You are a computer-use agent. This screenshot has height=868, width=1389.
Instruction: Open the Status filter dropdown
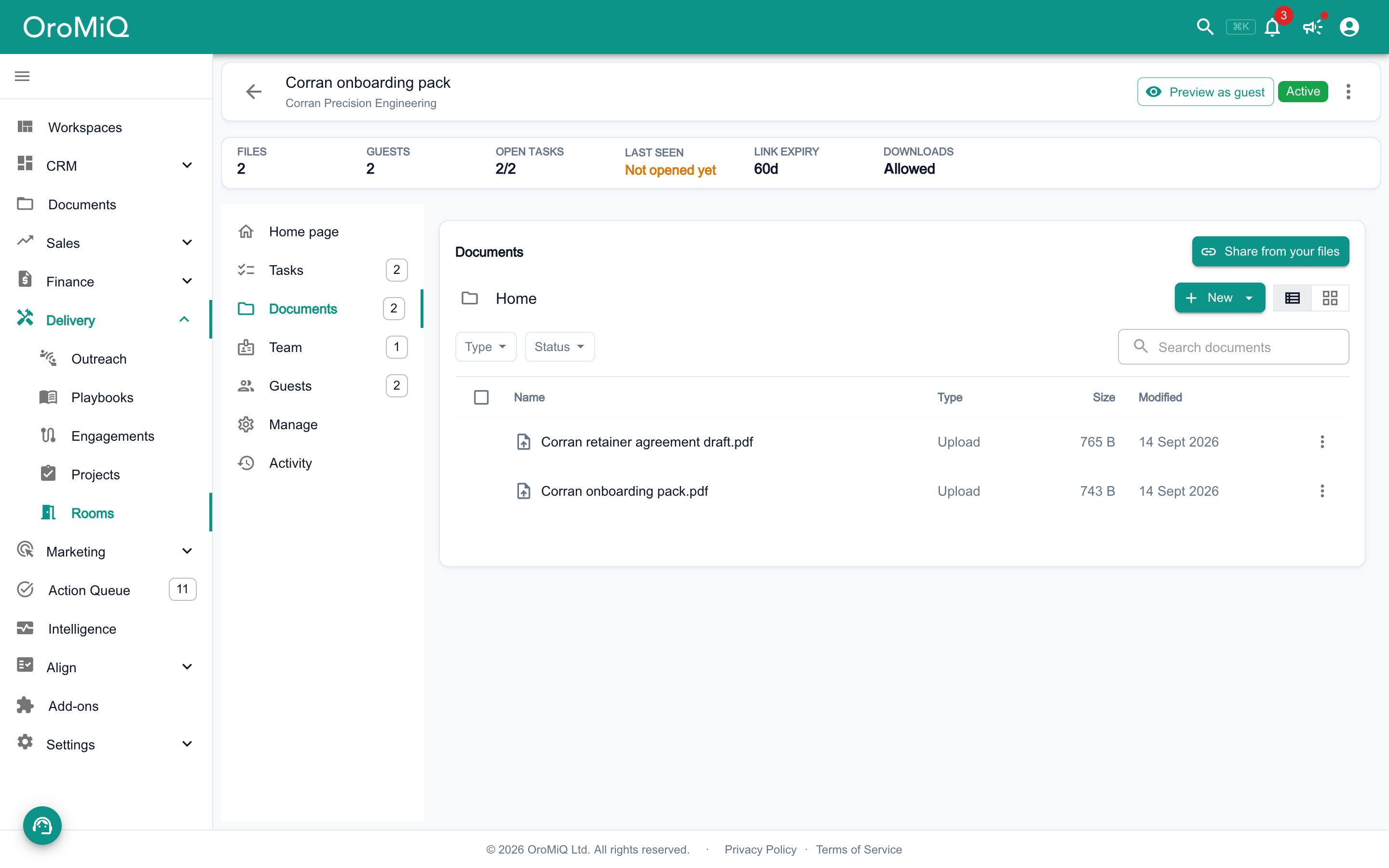pyautogui.click(x=559, y=347)
